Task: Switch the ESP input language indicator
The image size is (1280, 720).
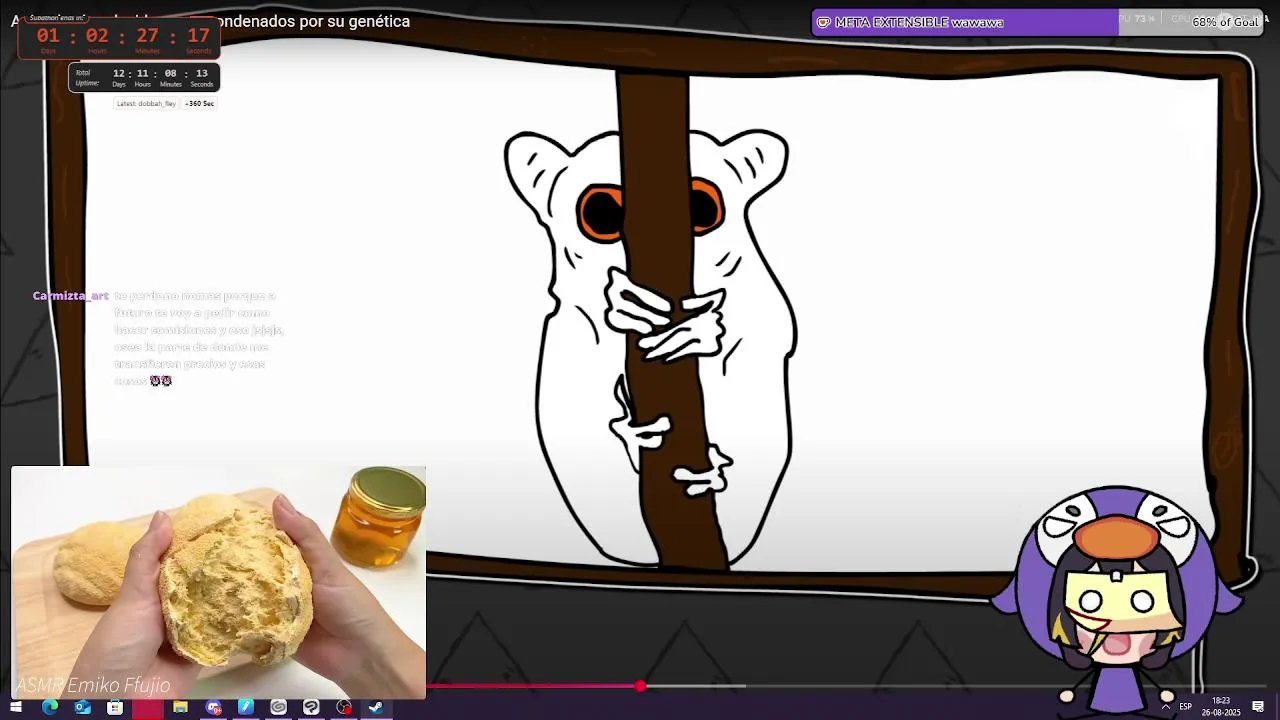Action: click(1186, 707)
